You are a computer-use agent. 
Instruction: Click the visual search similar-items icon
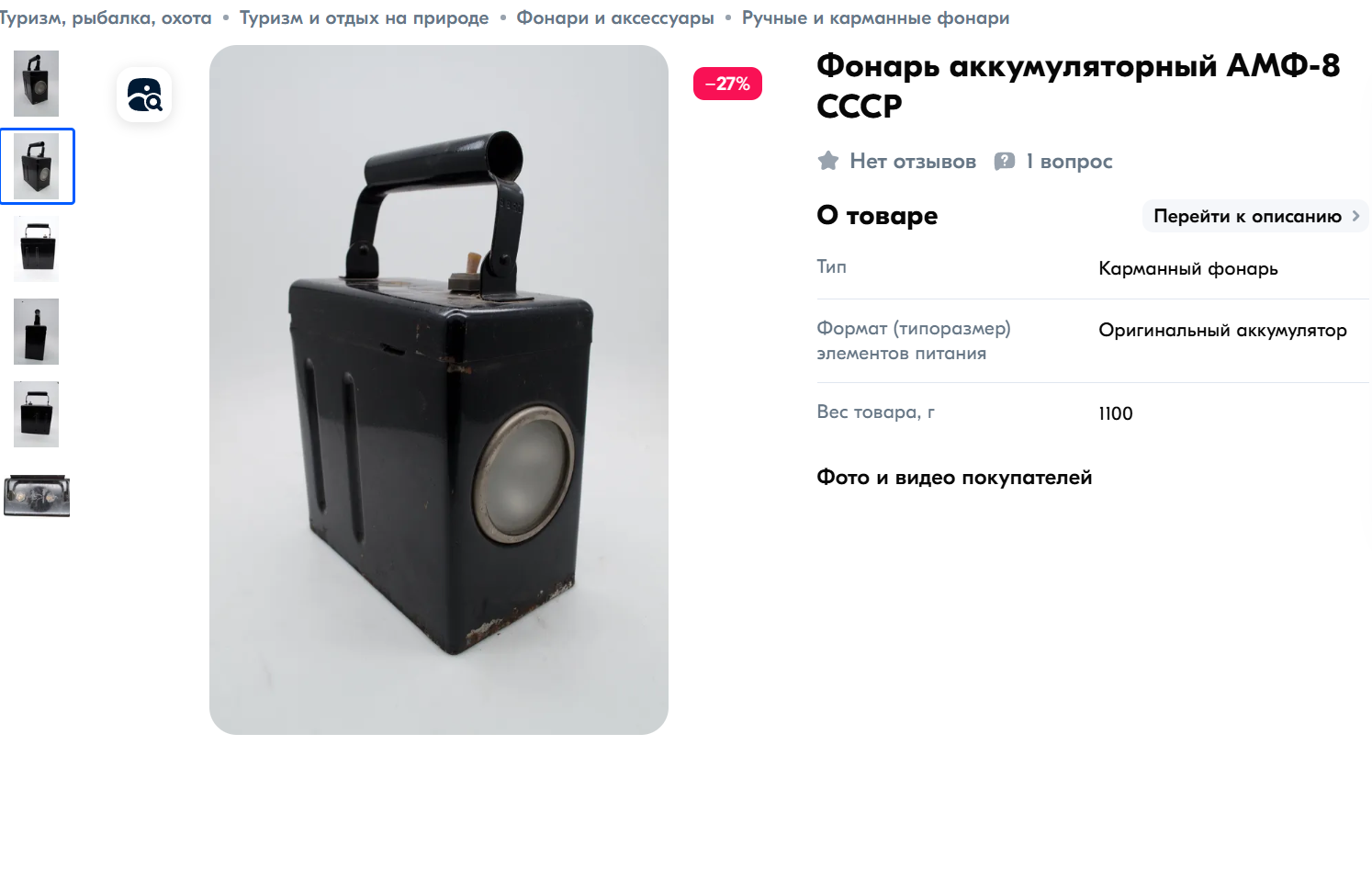144,95
